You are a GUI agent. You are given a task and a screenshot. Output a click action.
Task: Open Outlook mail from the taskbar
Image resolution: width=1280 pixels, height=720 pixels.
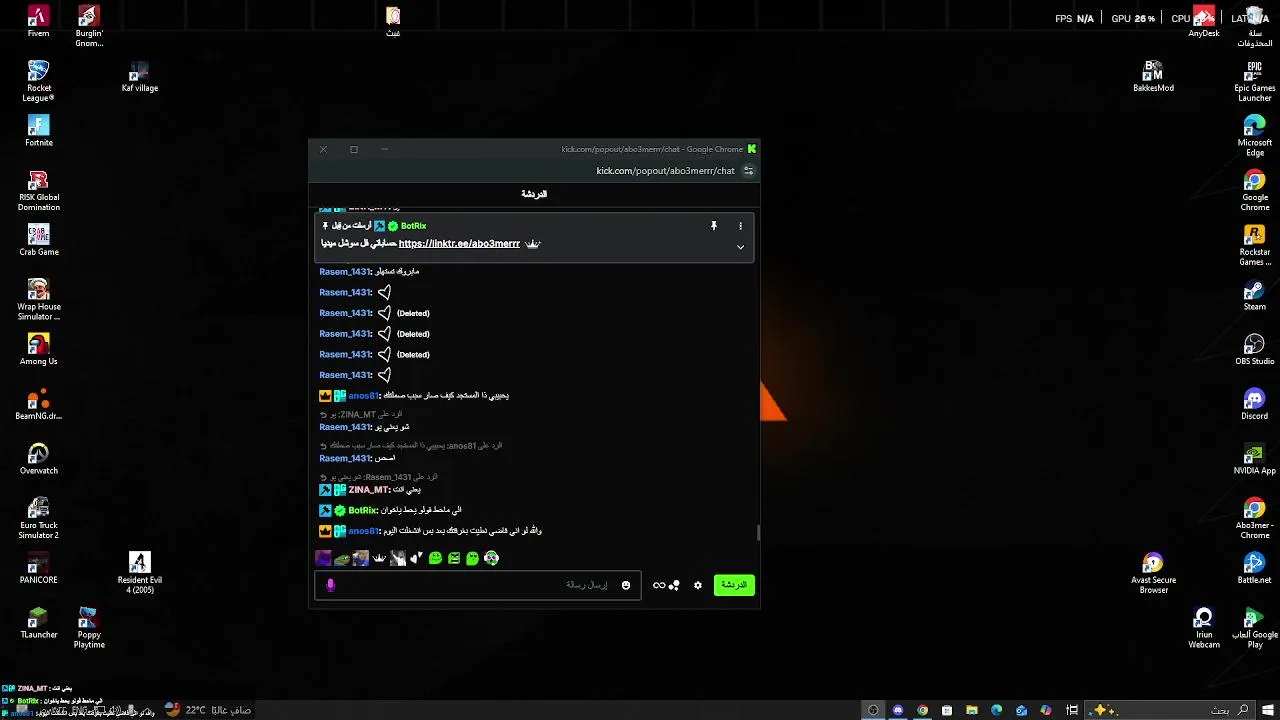[1021, 710]
